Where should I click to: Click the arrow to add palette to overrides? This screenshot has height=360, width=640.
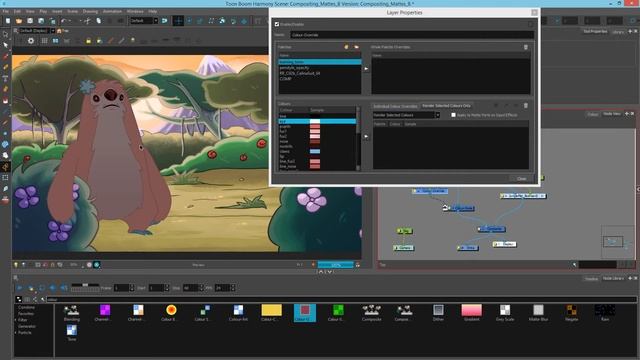(366, 69)
